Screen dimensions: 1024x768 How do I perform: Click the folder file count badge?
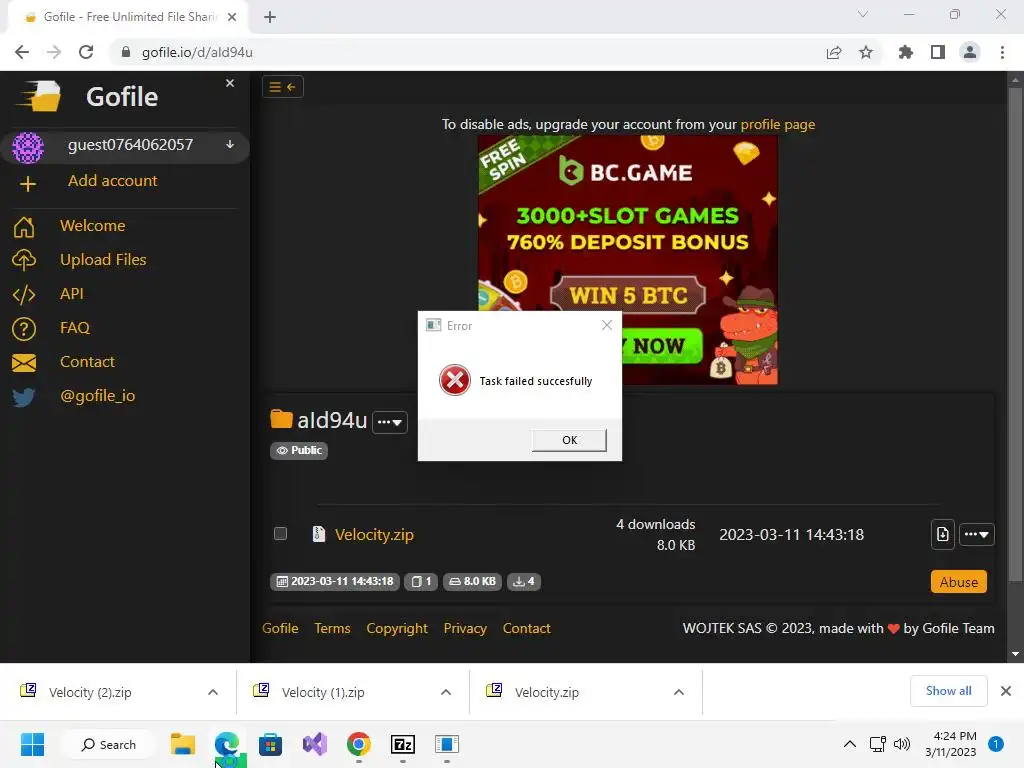421,581
